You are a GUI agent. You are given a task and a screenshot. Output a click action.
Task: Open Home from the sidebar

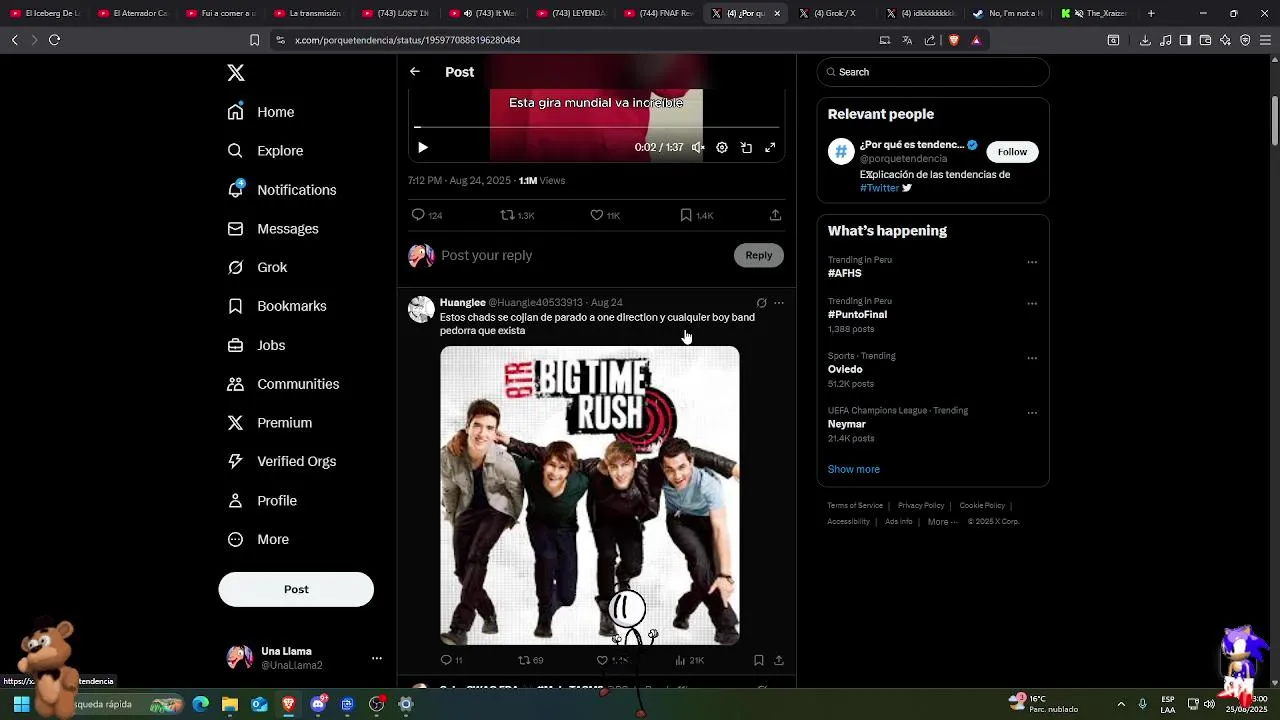[x=261, y=112]
